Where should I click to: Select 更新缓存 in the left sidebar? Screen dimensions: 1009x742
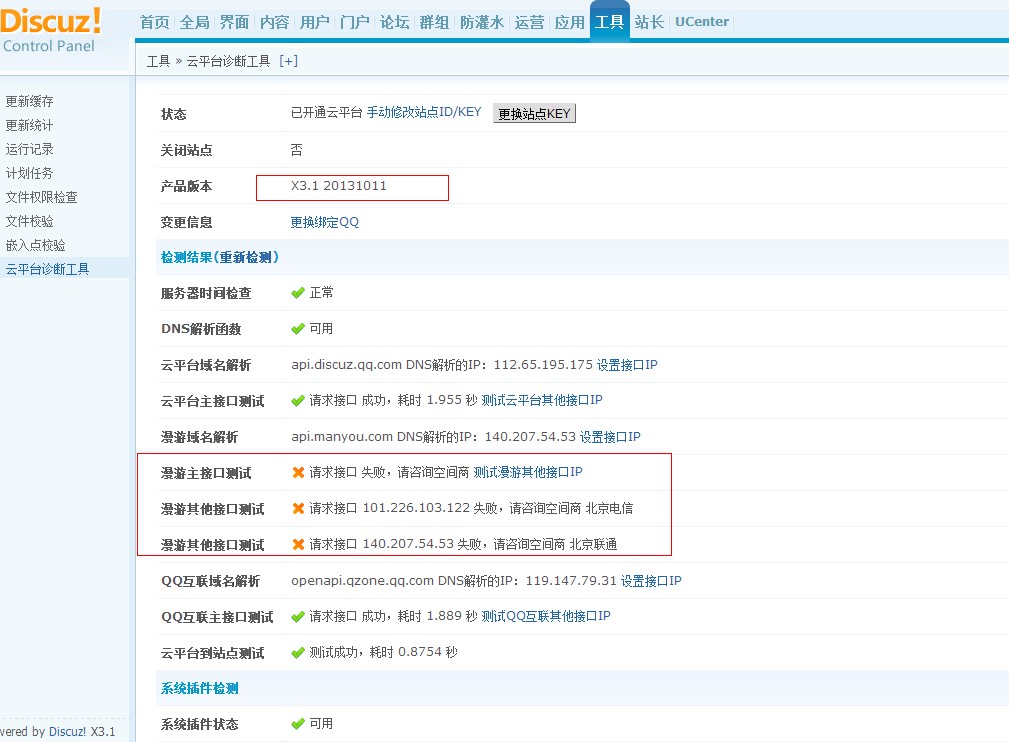(30, 101)
